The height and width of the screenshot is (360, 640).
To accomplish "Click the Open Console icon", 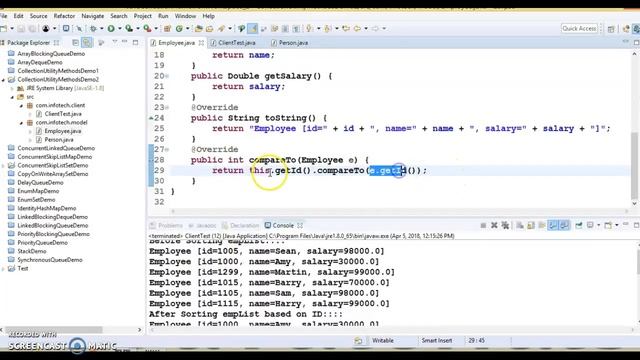I will tap(608, 225).
